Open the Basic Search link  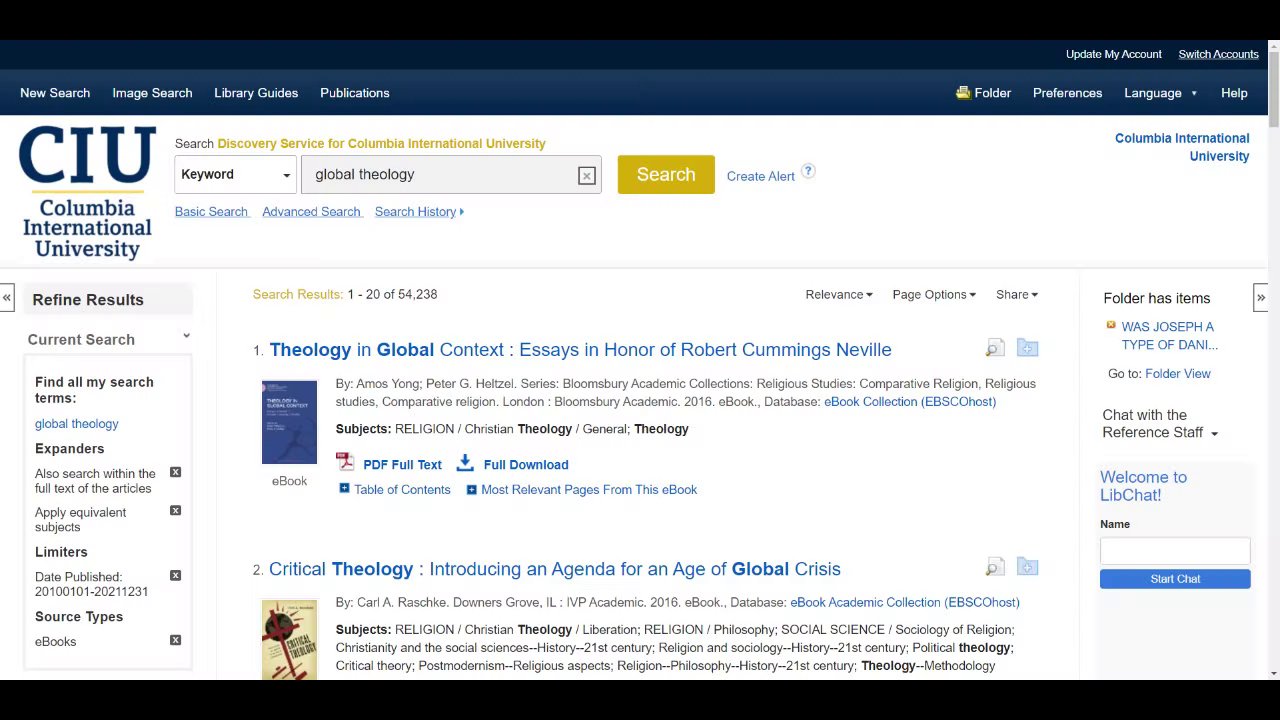click(x=211, y=212)
